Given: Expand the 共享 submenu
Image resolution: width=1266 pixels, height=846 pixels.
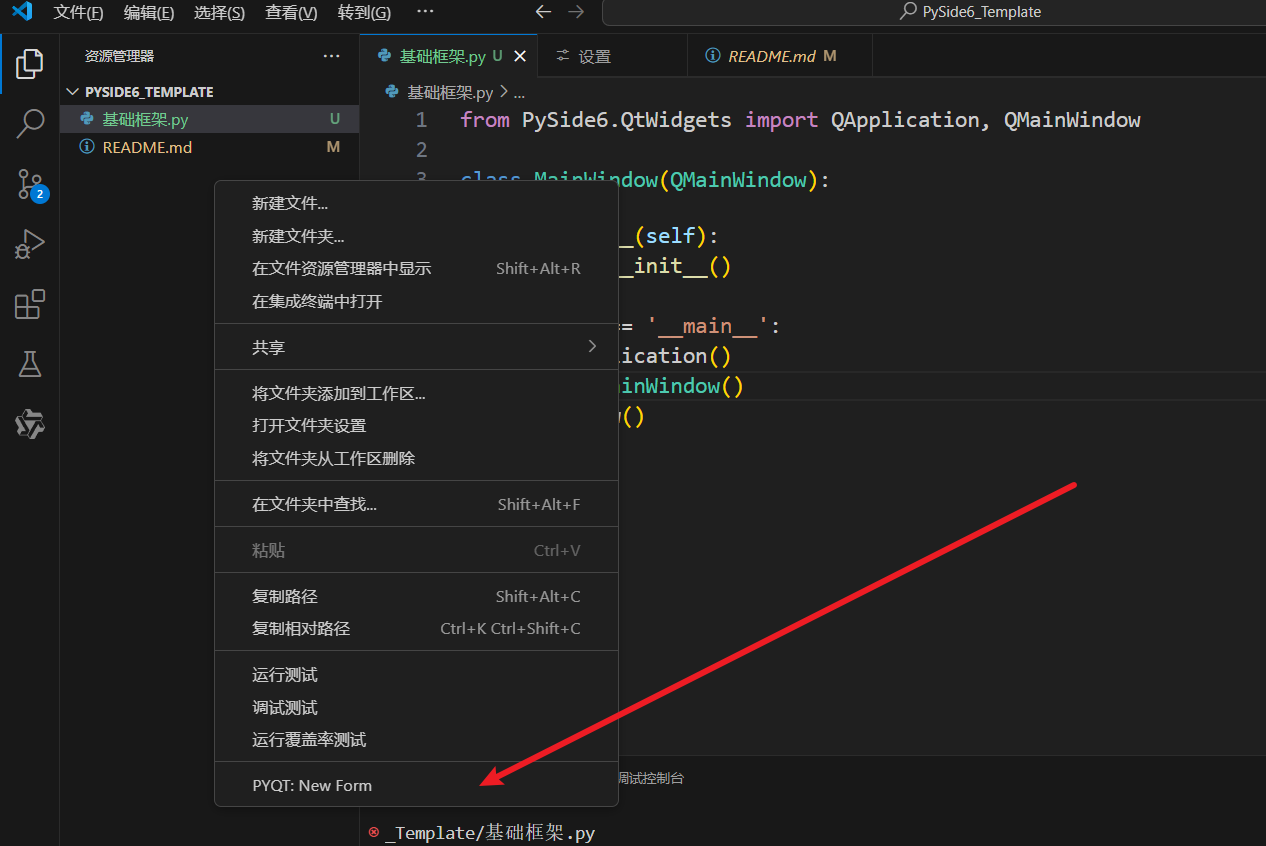Looking at the screenshot, I should tap(416, 347).
